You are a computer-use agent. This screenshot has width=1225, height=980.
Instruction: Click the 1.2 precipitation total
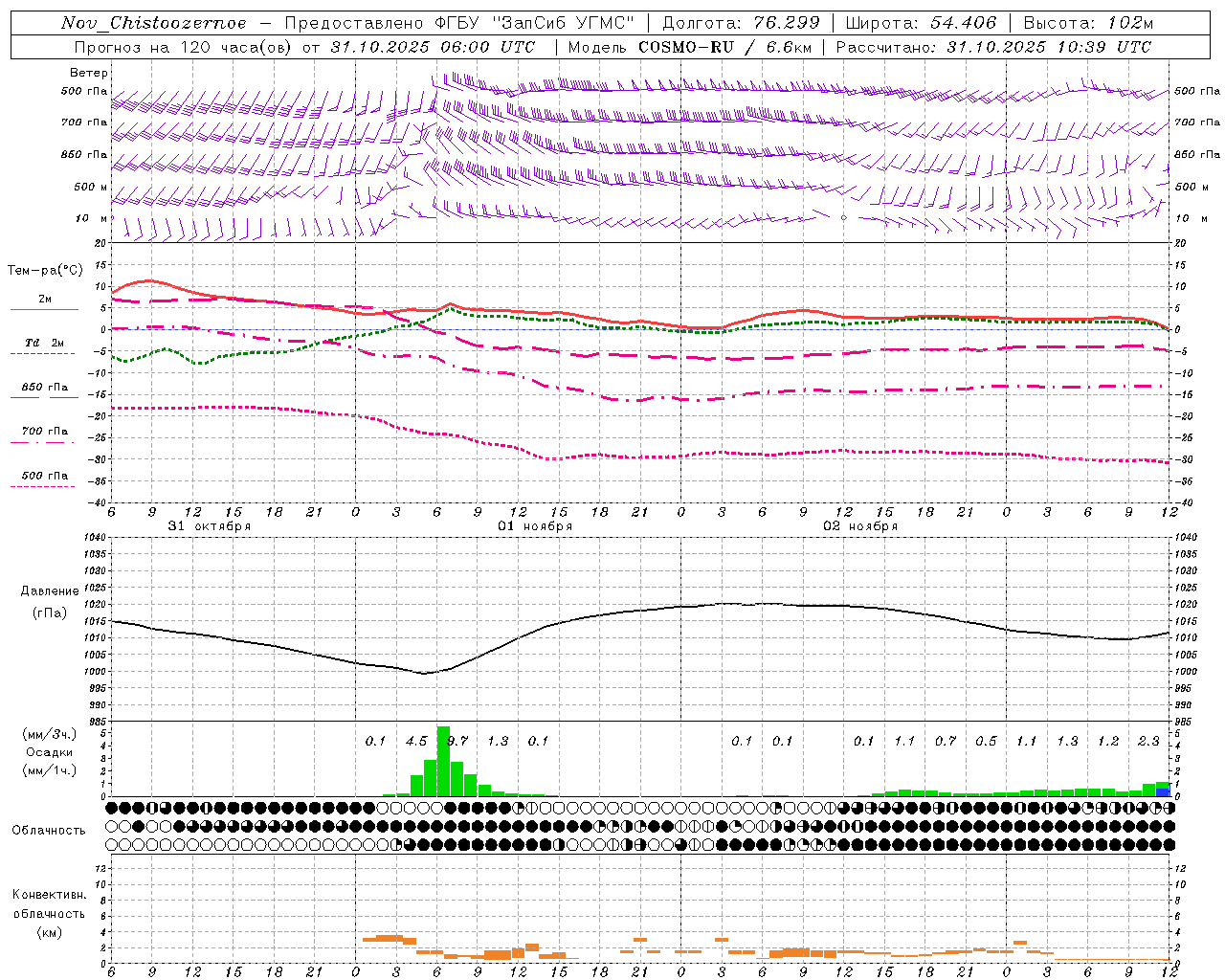pos(1108,741)
